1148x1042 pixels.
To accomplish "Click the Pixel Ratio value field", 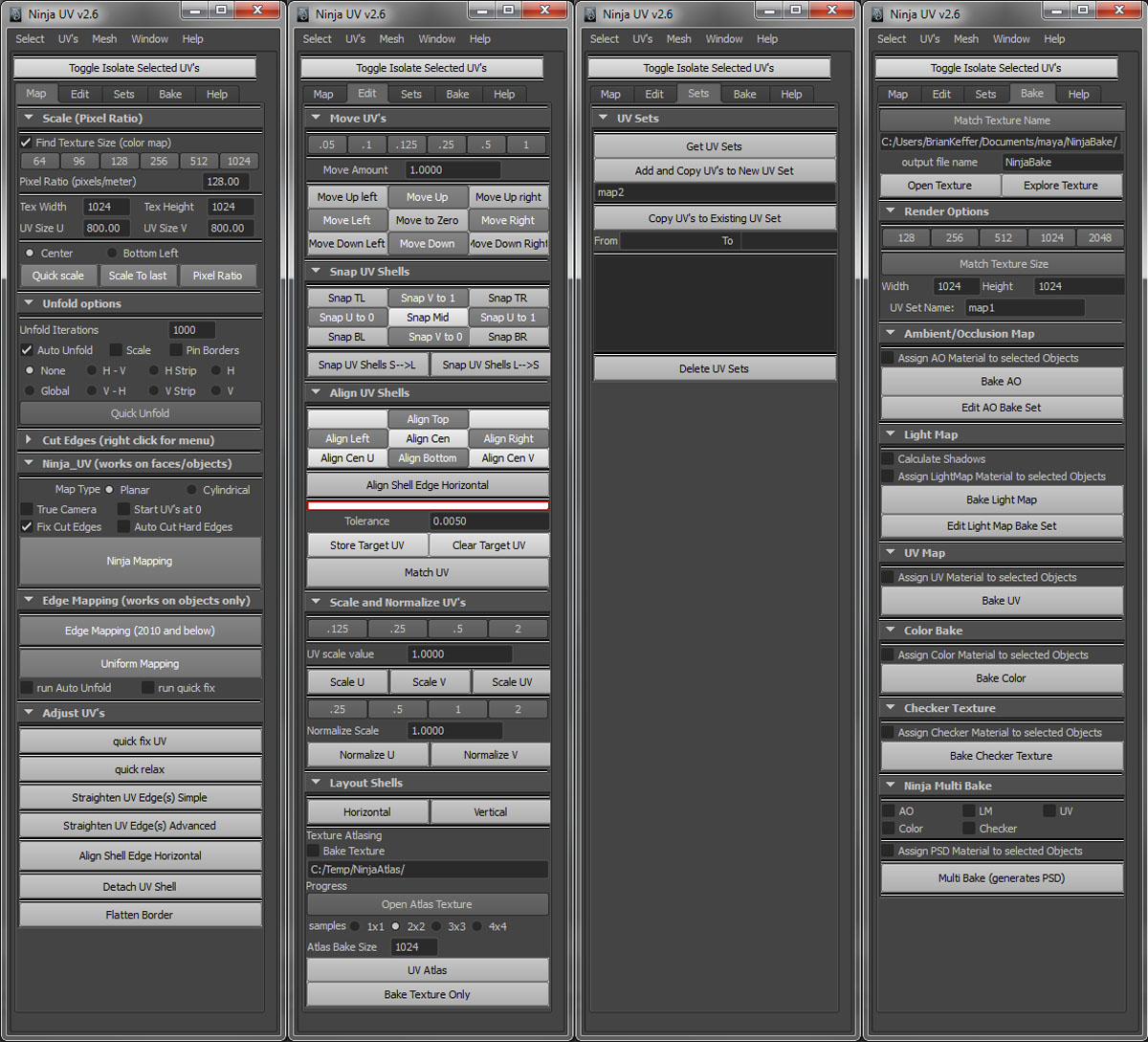I will point(227,182).
